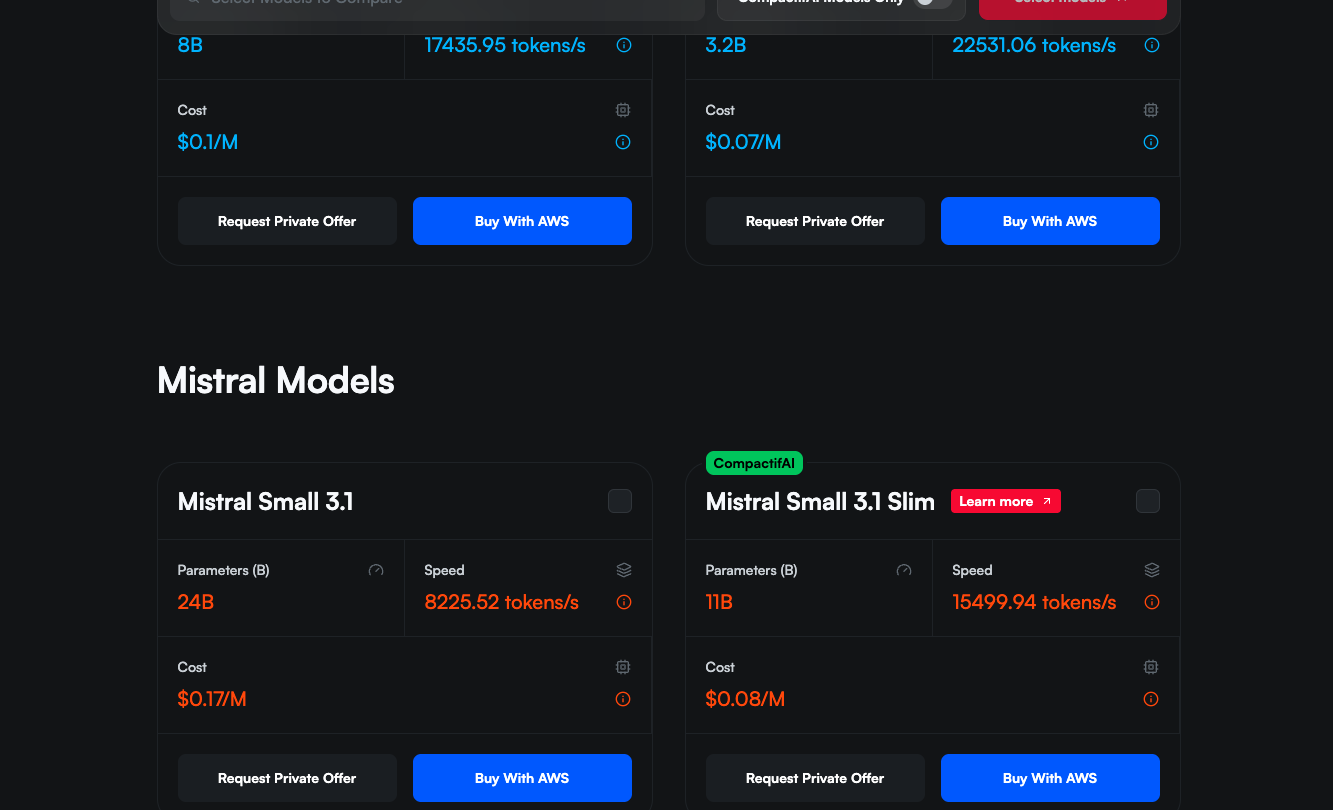Check the Mistral Small 3.1 Slim comparison checkbox

point(1147,501)
